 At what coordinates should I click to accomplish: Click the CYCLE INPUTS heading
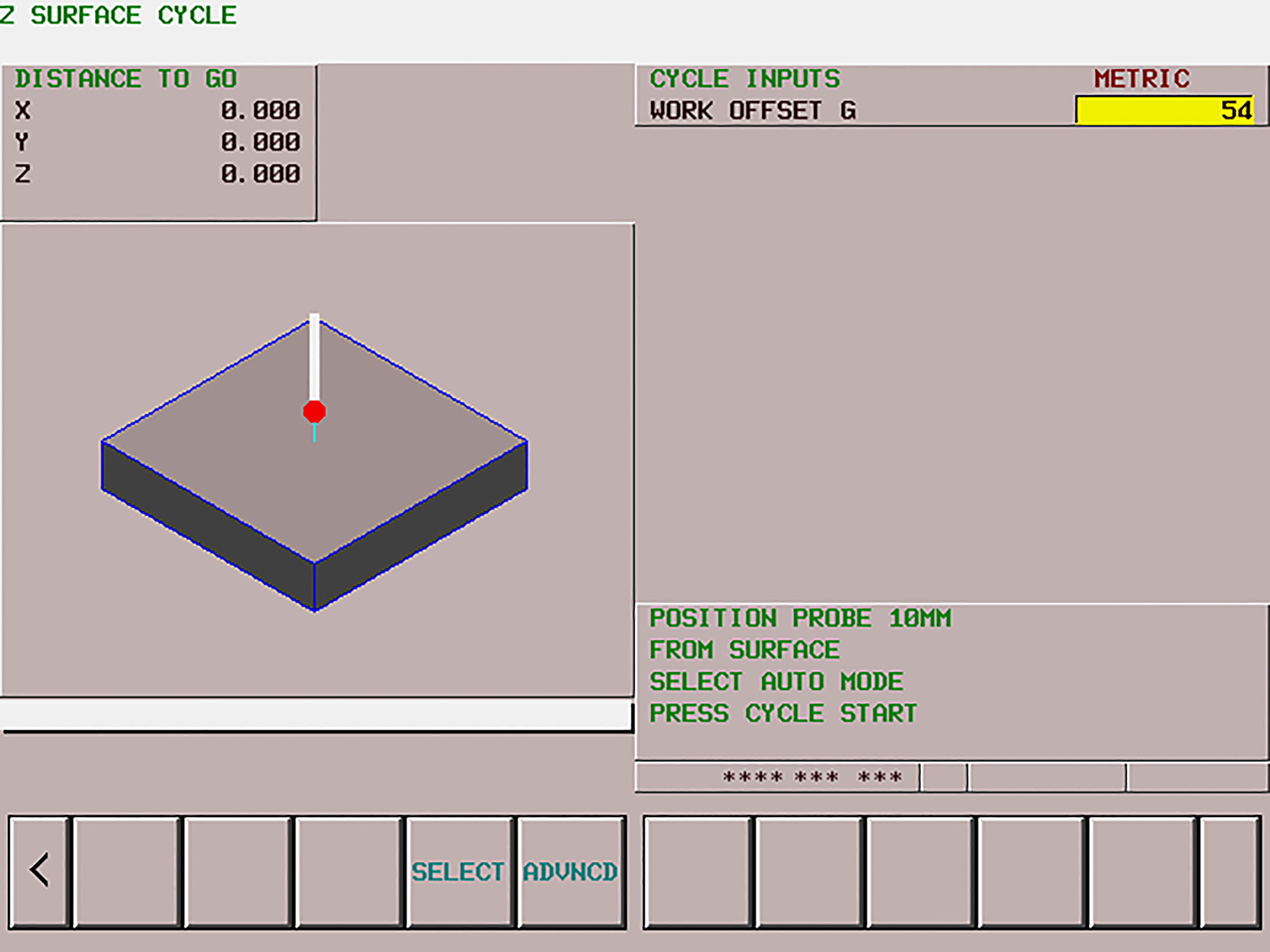pos(745,79)
